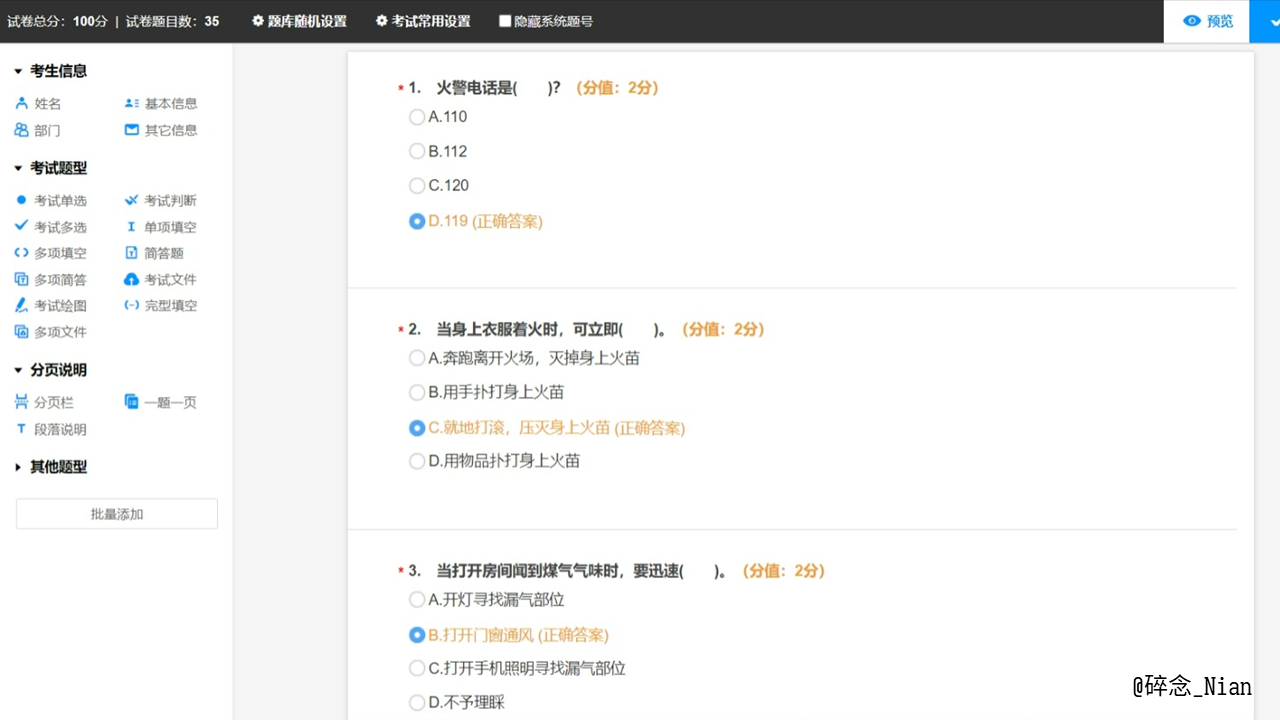The image size is (1280, 720).
Task: Toggle the 隐藏系统题号 checkbox
Action: point(505,21)
